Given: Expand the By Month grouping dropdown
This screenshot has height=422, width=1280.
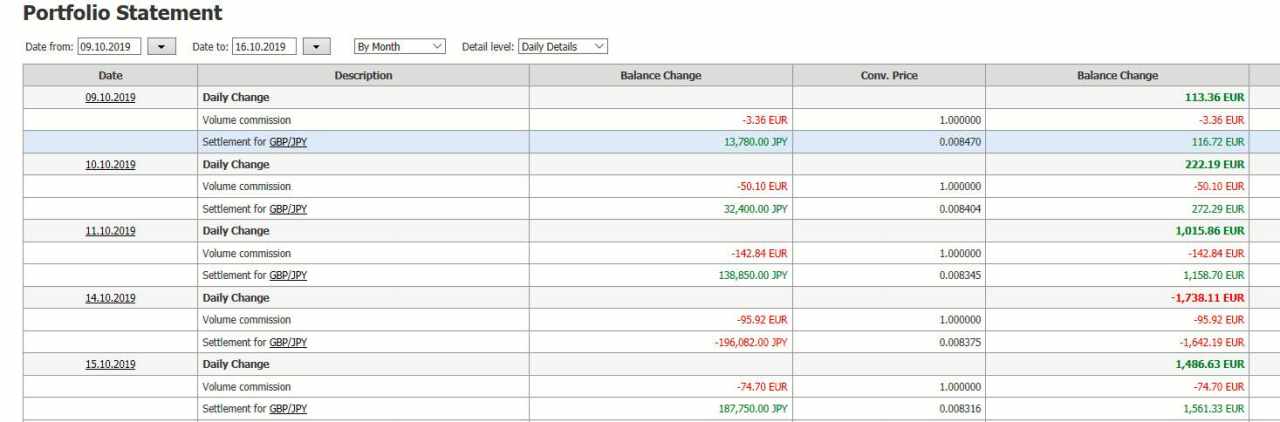Looking at the screenshot, I should coord(400,47).
